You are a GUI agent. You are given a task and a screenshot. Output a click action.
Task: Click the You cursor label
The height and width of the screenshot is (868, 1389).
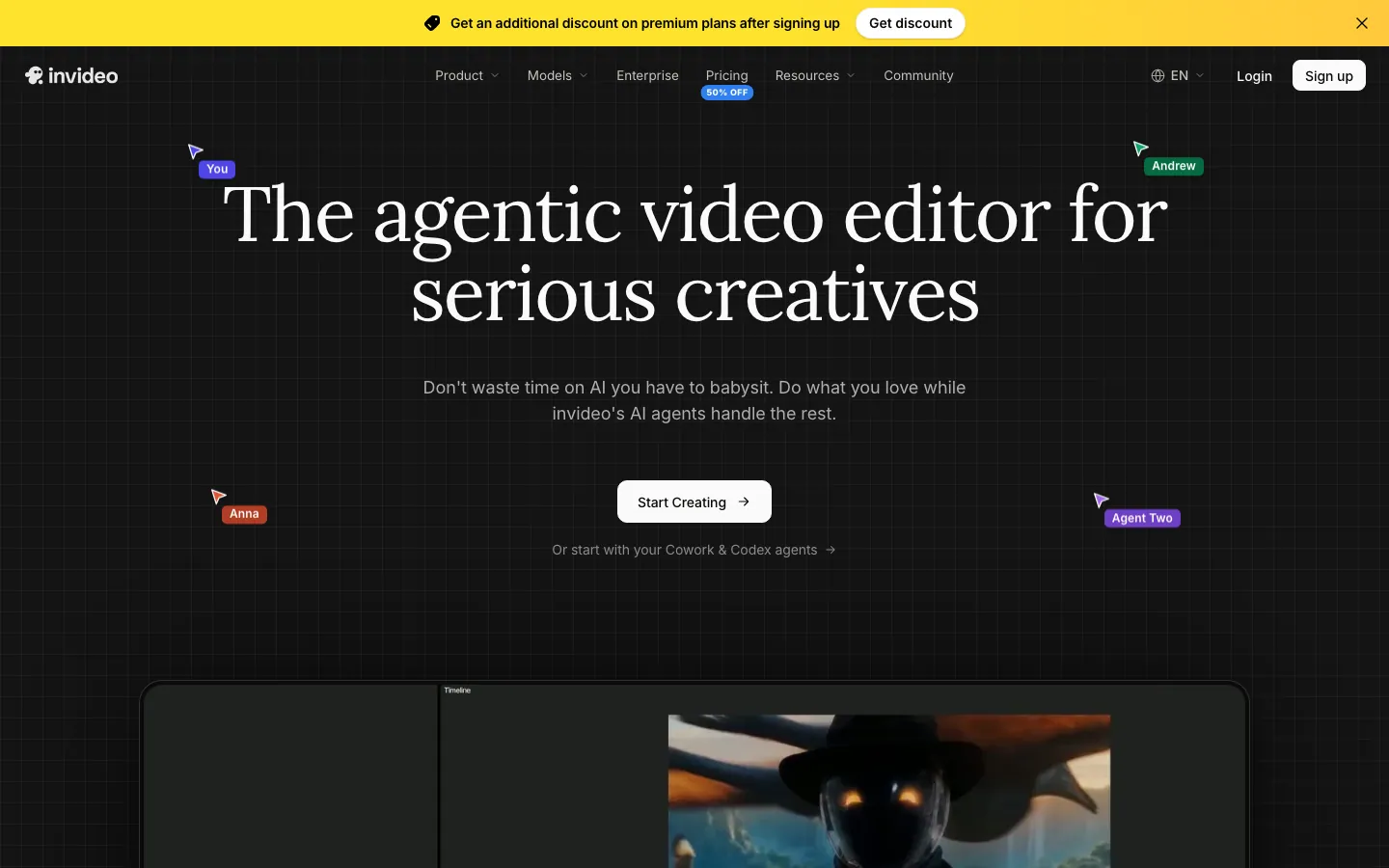pyautogui.click(x=217, y=169)
